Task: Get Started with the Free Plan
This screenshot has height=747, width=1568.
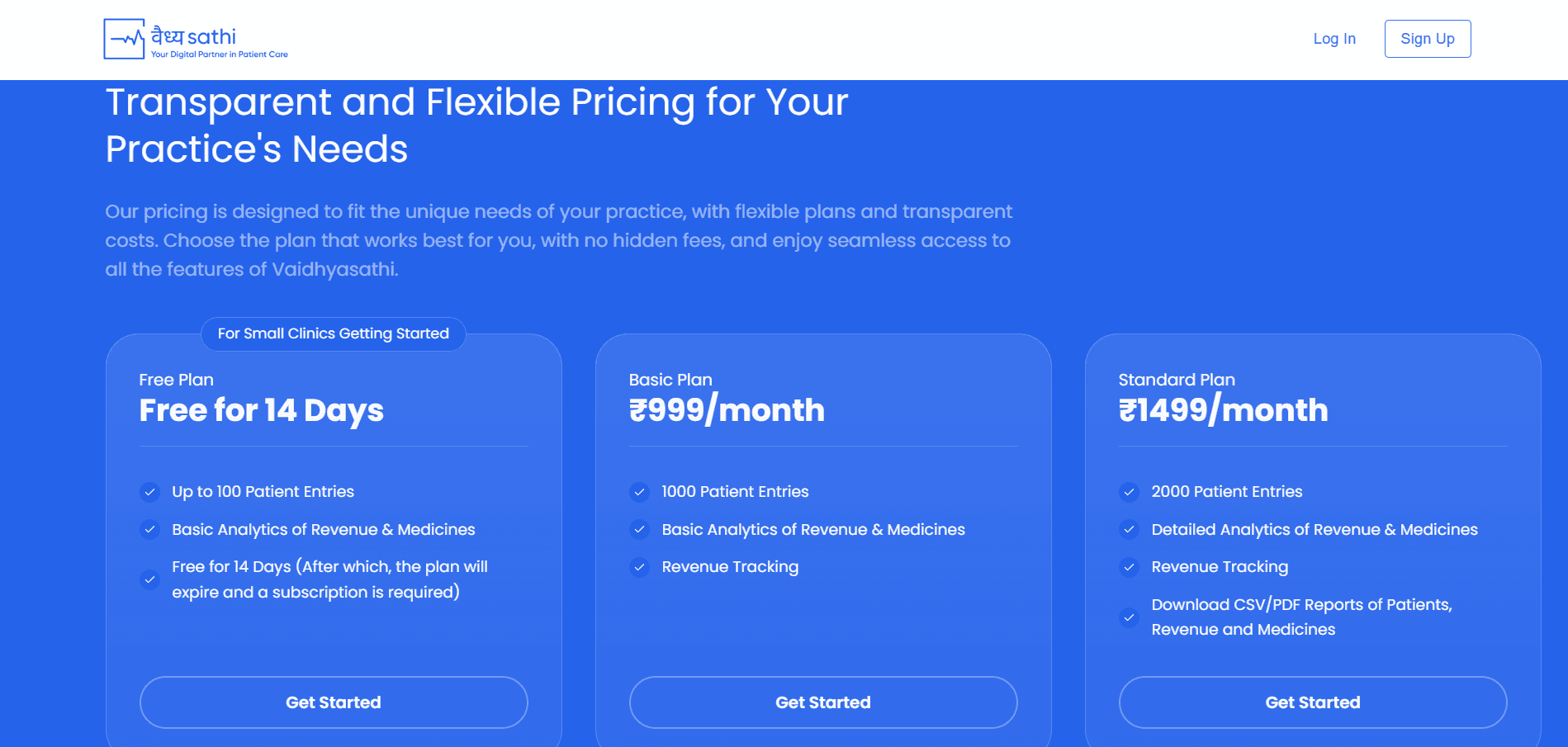Action: point(334,702)
